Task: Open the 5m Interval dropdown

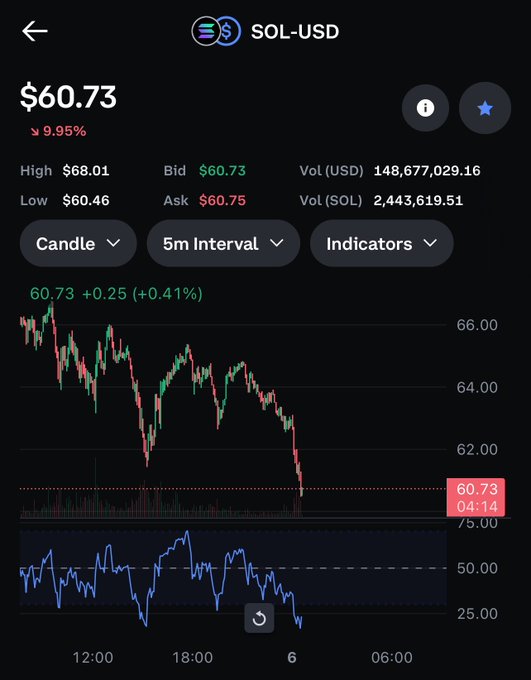Action: click(x=223, y=243)
